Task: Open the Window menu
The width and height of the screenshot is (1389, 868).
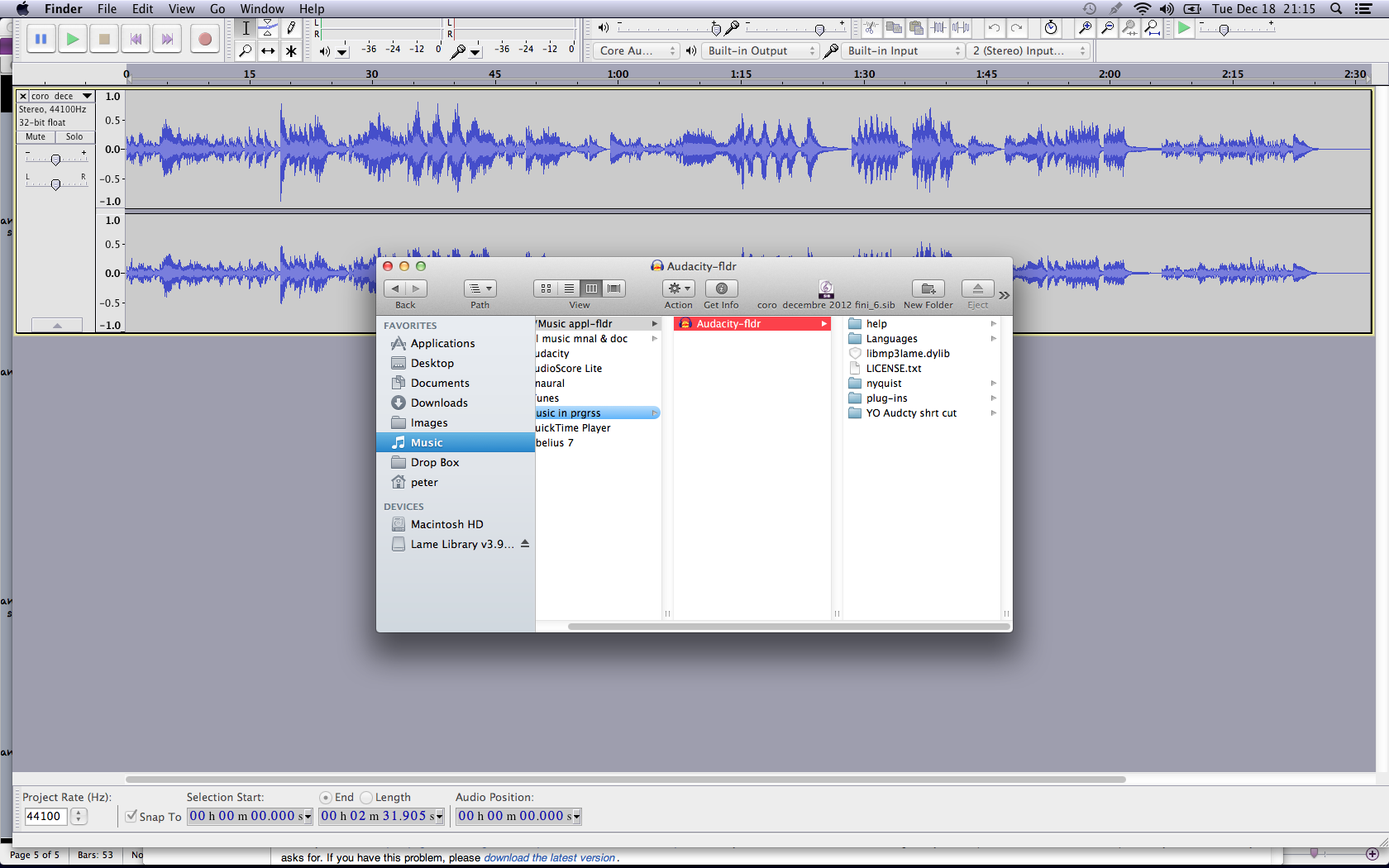Action: pyautogui.click(x=262, y=9)
